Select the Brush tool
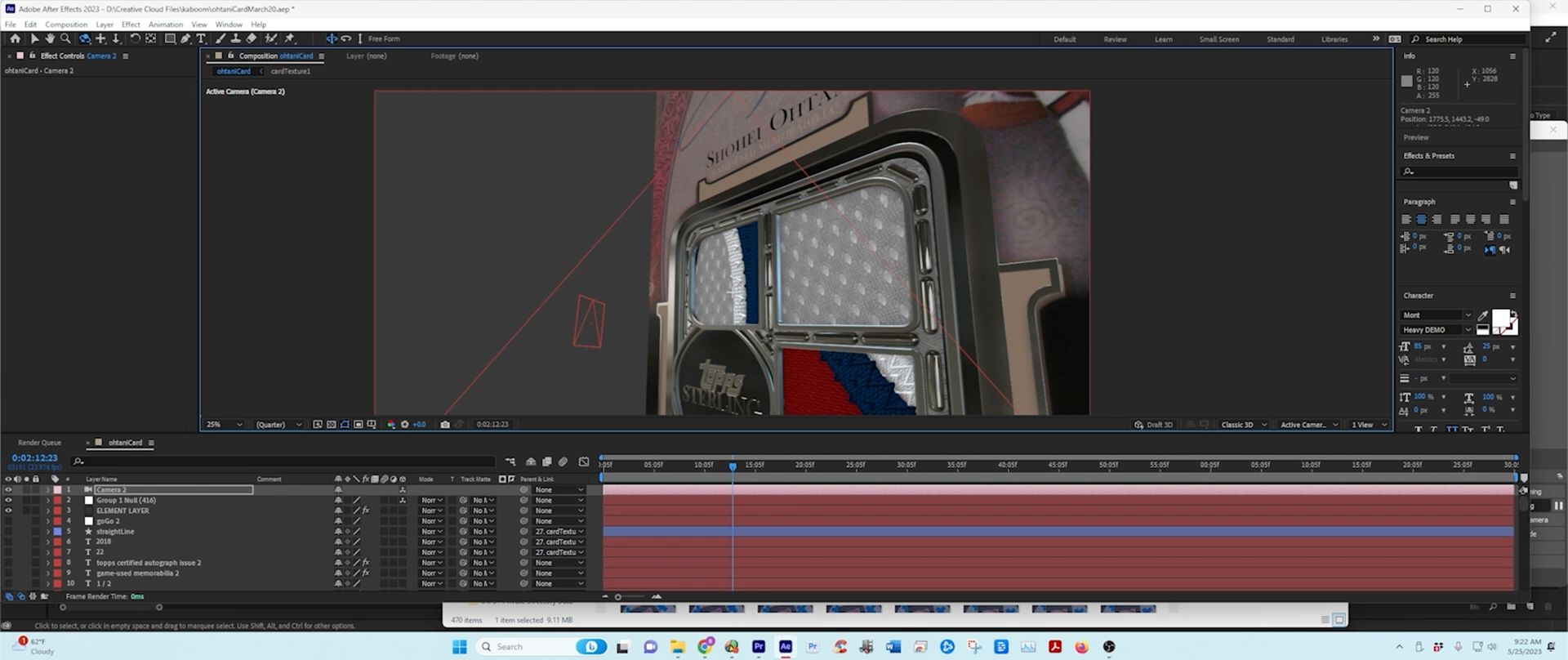1568x660 pixels. pos(220,38)
